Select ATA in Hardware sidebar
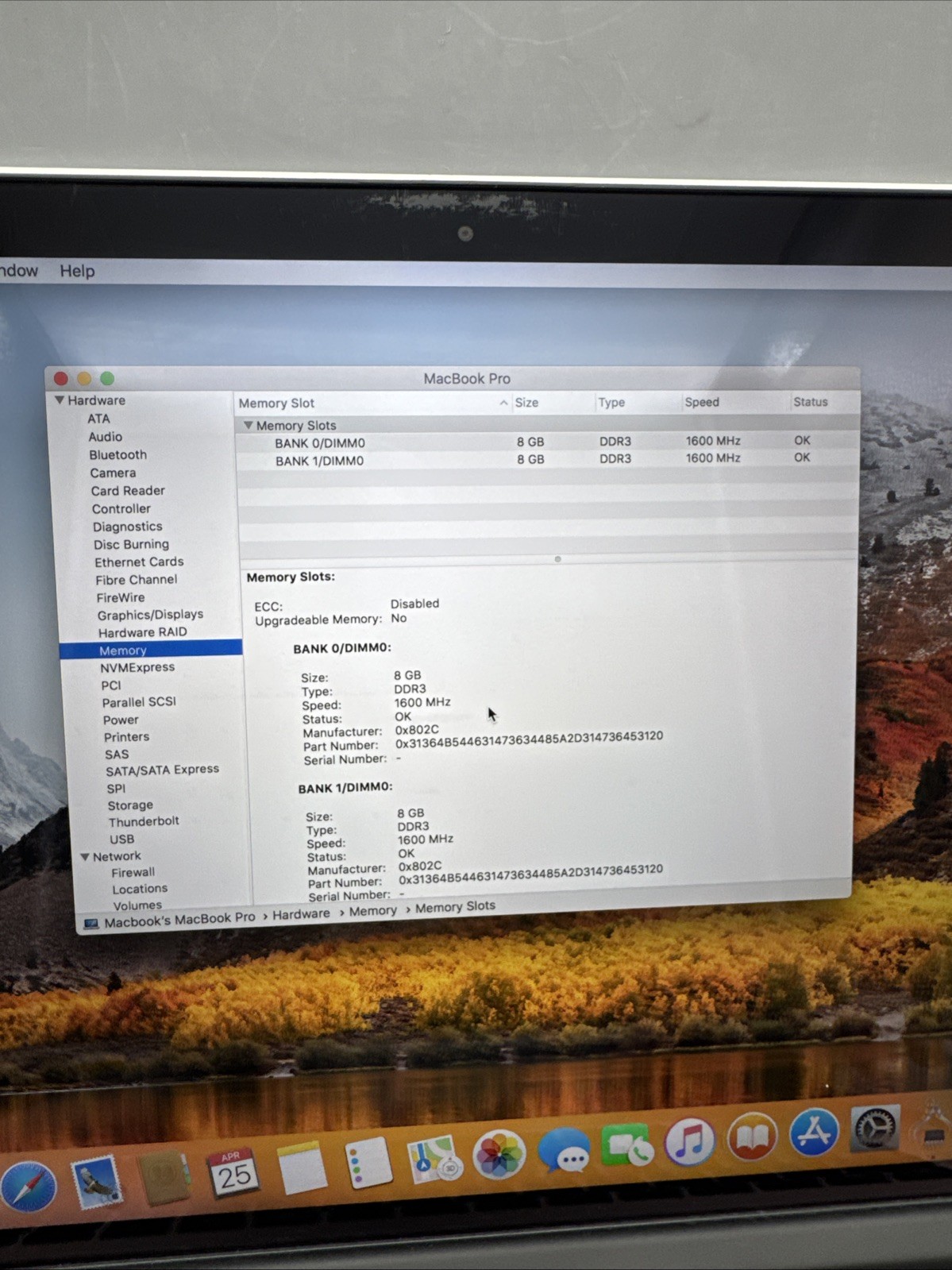The height and width of the screenshot is (1270, 952). point(98,419)
